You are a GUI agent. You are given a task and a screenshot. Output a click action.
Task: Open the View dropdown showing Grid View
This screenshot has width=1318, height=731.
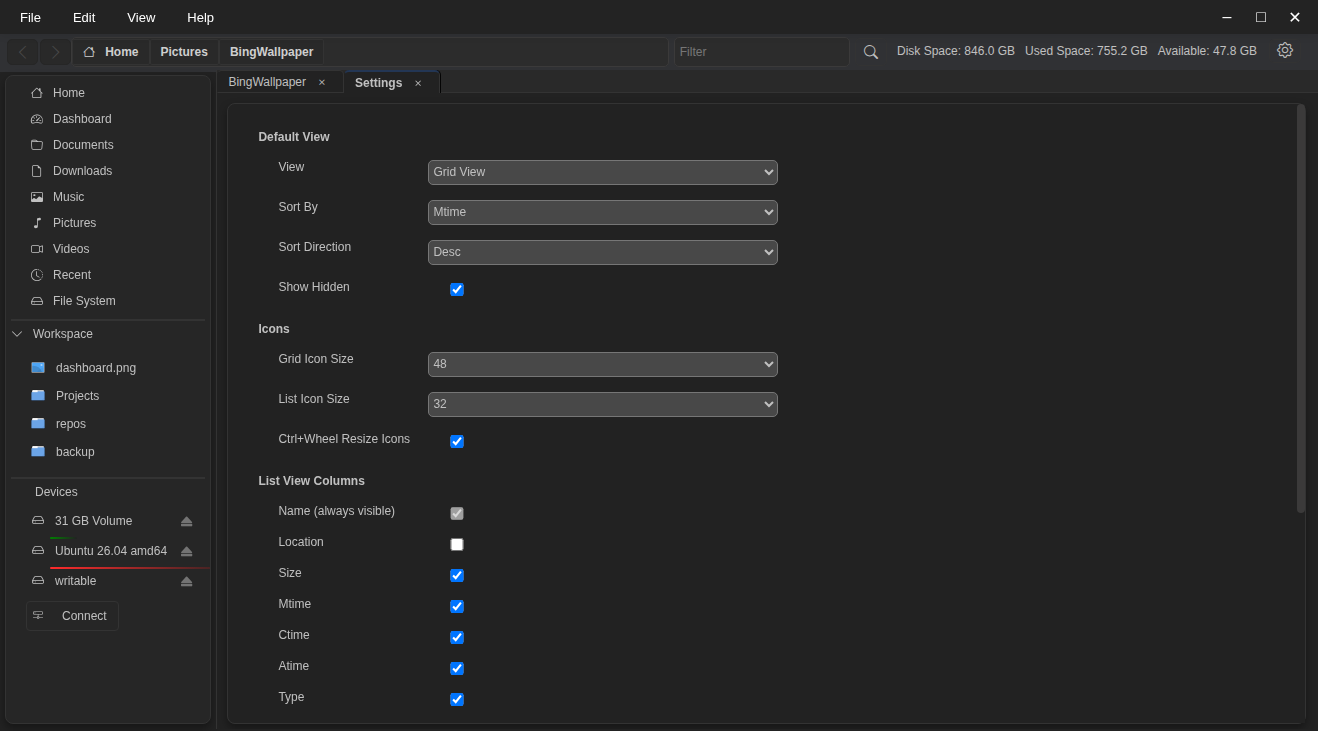pyautogui.click(x=603, y=172)
